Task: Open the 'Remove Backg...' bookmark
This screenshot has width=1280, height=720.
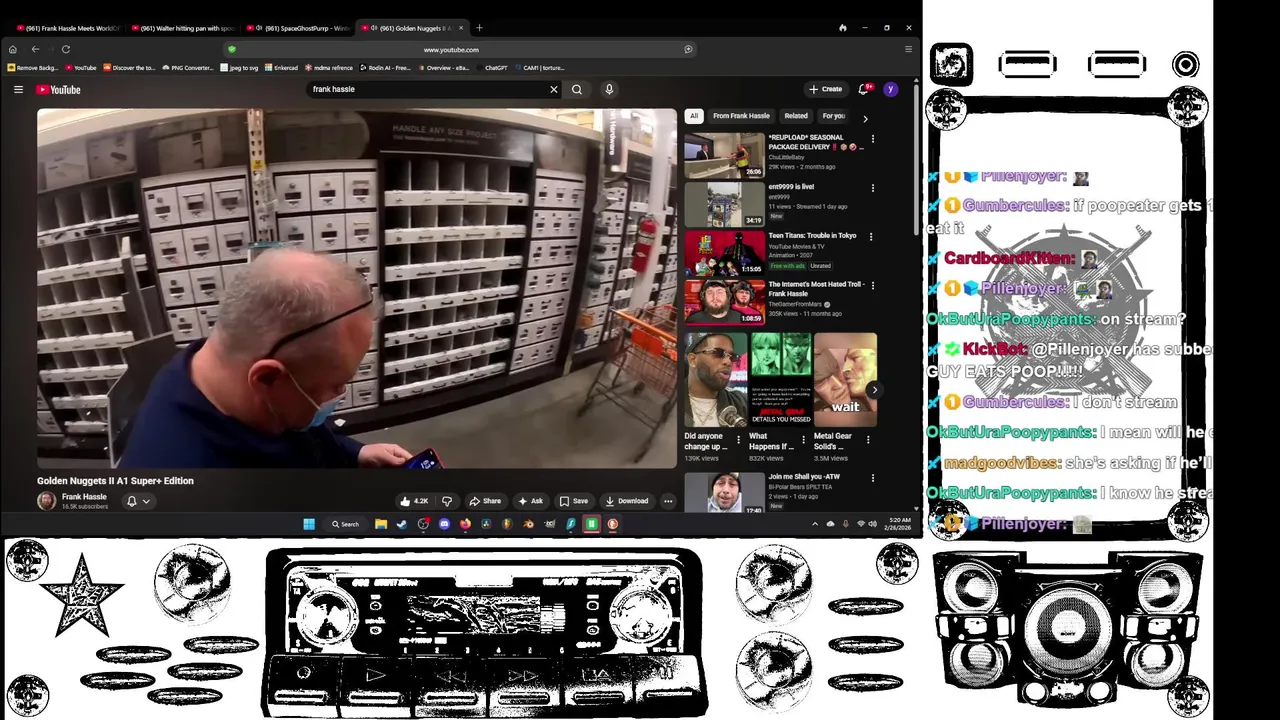Action: point(32,68)
